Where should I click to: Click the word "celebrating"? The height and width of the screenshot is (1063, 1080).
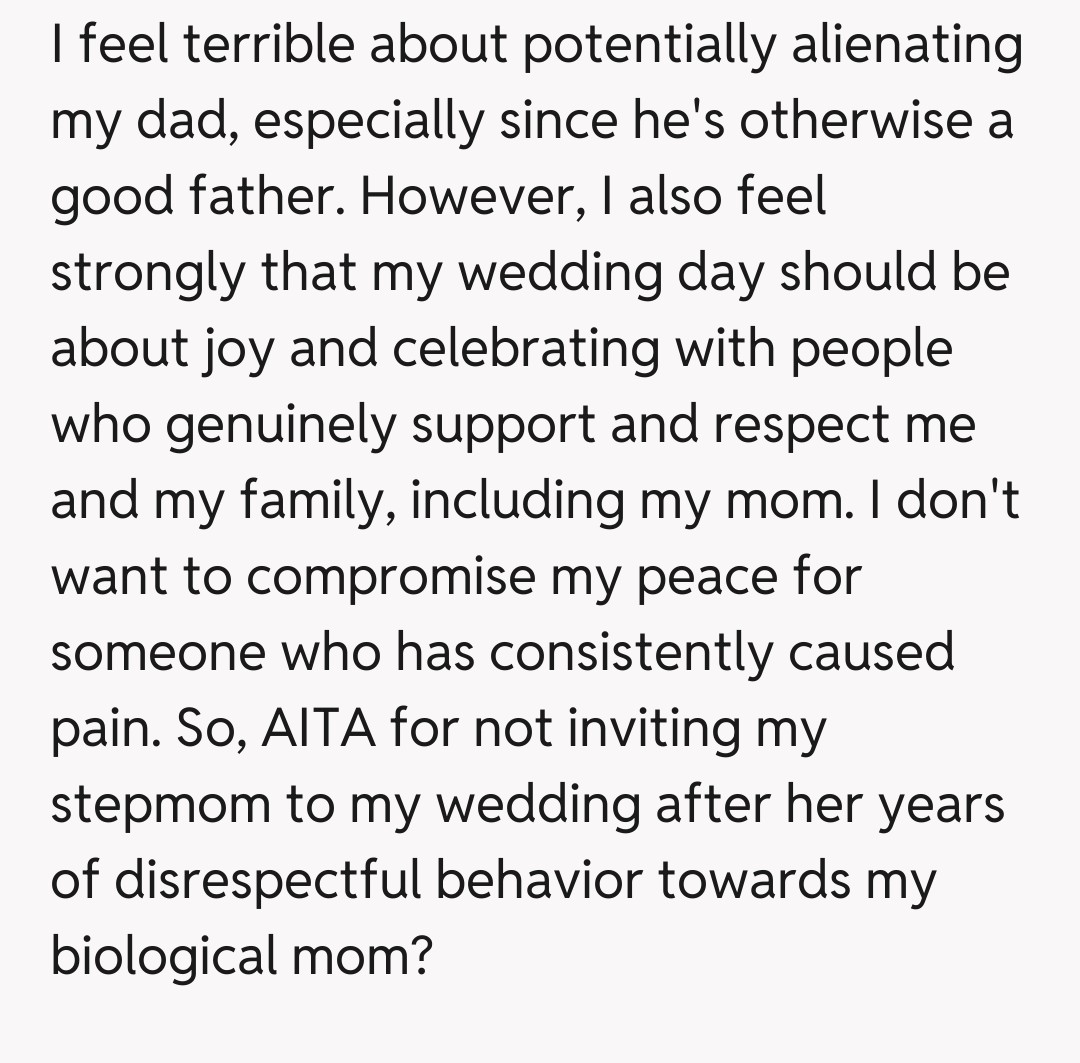[x=524, y=352]
